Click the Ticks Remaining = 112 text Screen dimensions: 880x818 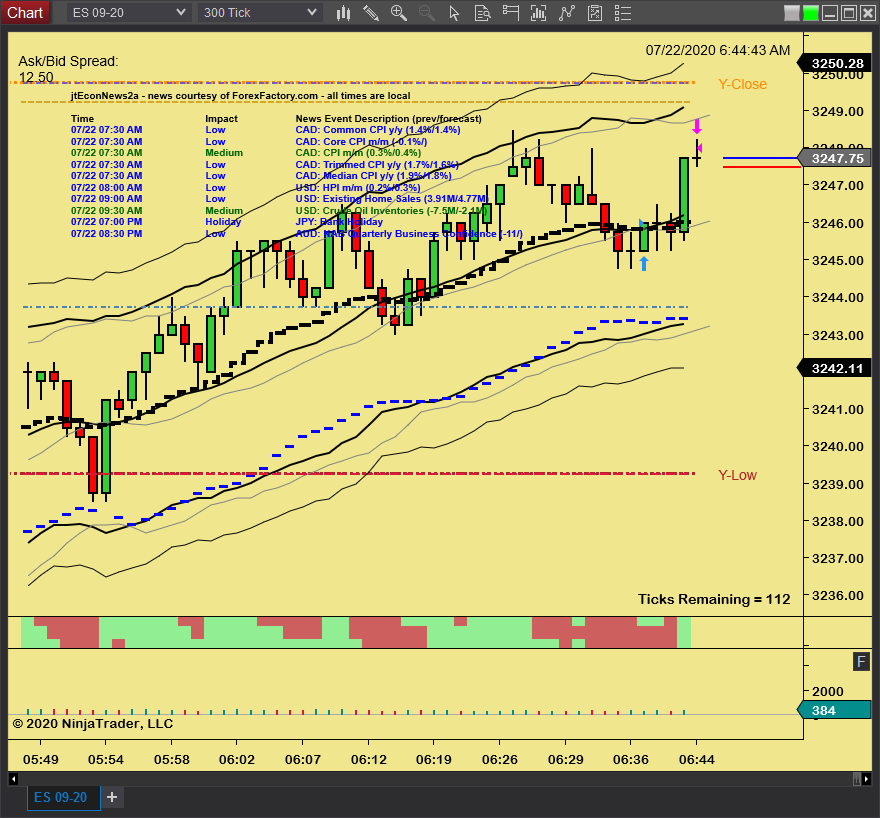[714, 599]
